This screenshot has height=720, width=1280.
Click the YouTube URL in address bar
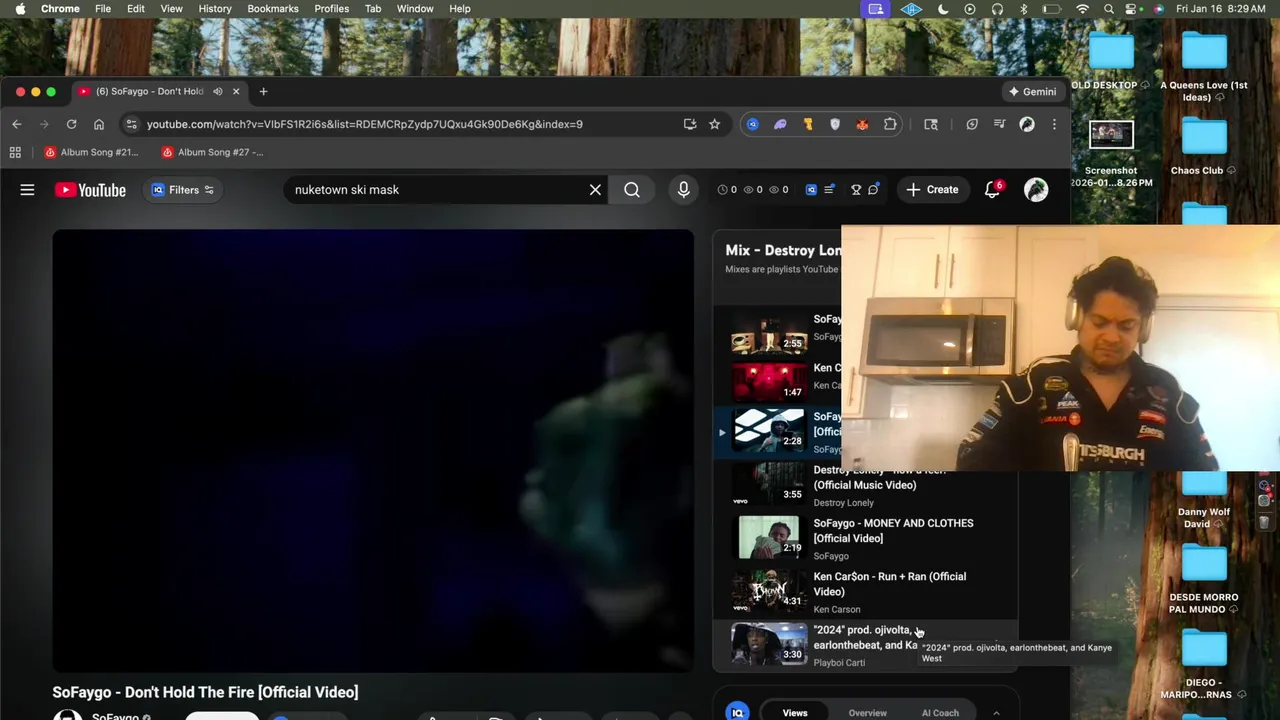pyautogui.click(x=365, y=124)
